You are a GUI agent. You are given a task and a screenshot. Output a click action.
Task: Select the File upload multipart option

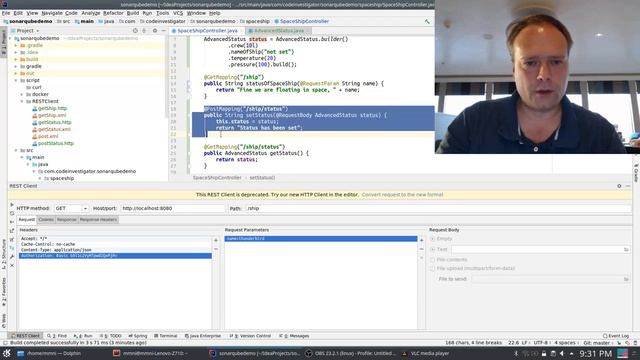[433, 269]
